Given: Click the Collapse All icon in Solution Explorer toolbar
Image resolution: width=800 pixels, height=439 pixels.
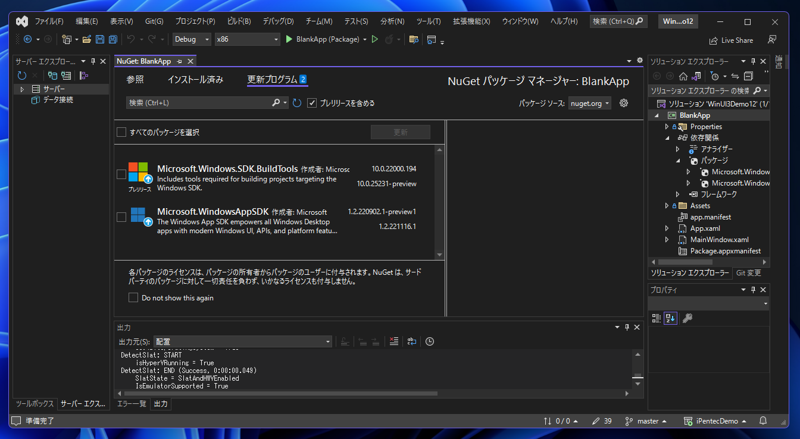Looking at the screenshot, I should (748, 76).
